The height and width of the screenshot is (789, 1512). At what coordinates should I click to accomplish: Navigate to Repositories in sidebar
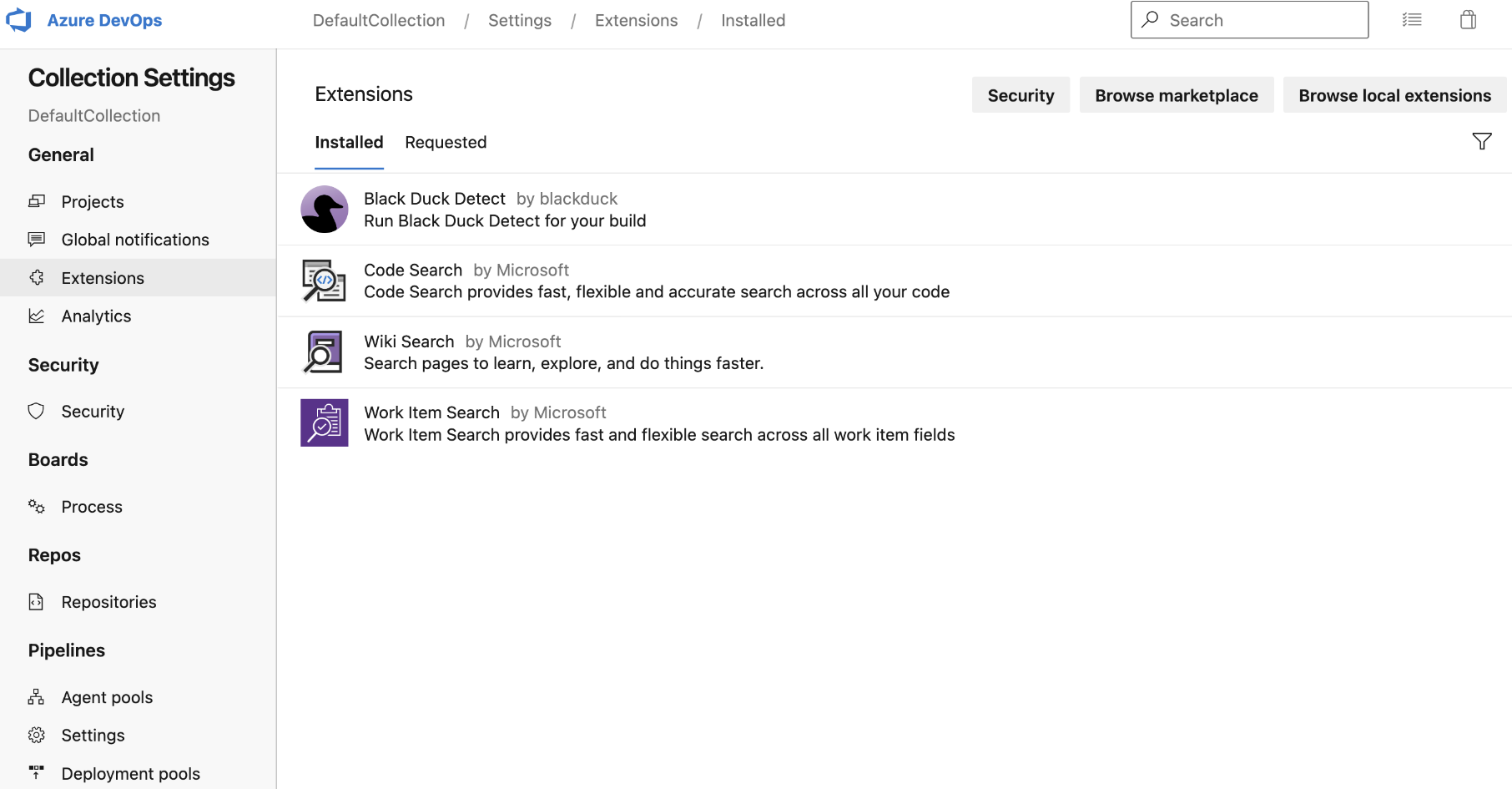[108, 603]
